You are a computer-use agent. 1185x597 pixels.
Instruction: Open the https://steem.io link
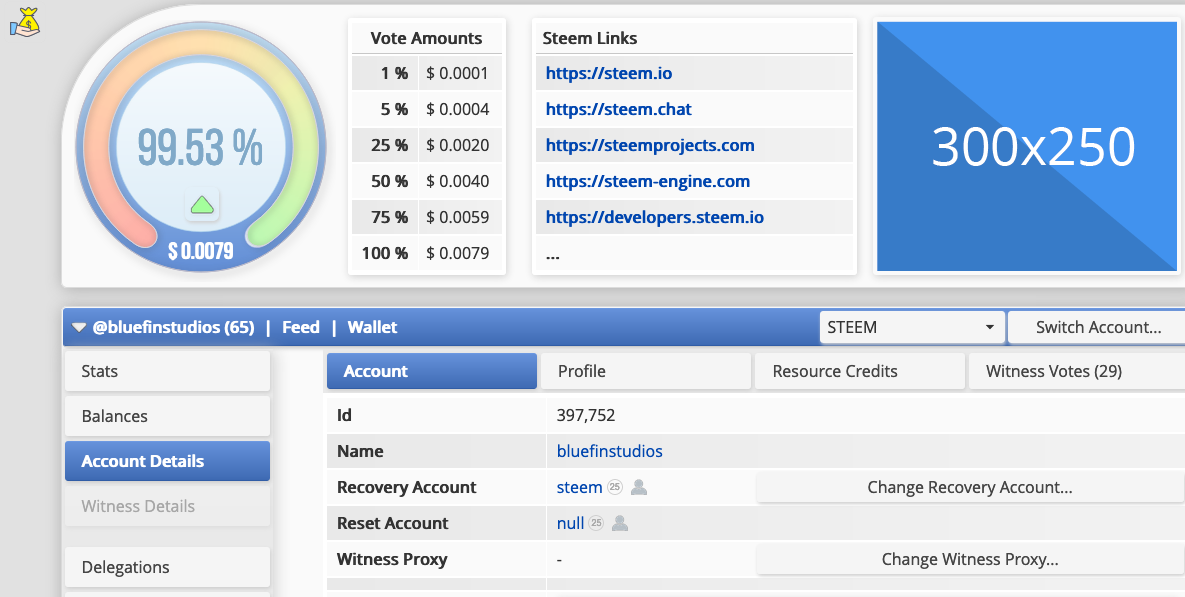tap(608, 73)
